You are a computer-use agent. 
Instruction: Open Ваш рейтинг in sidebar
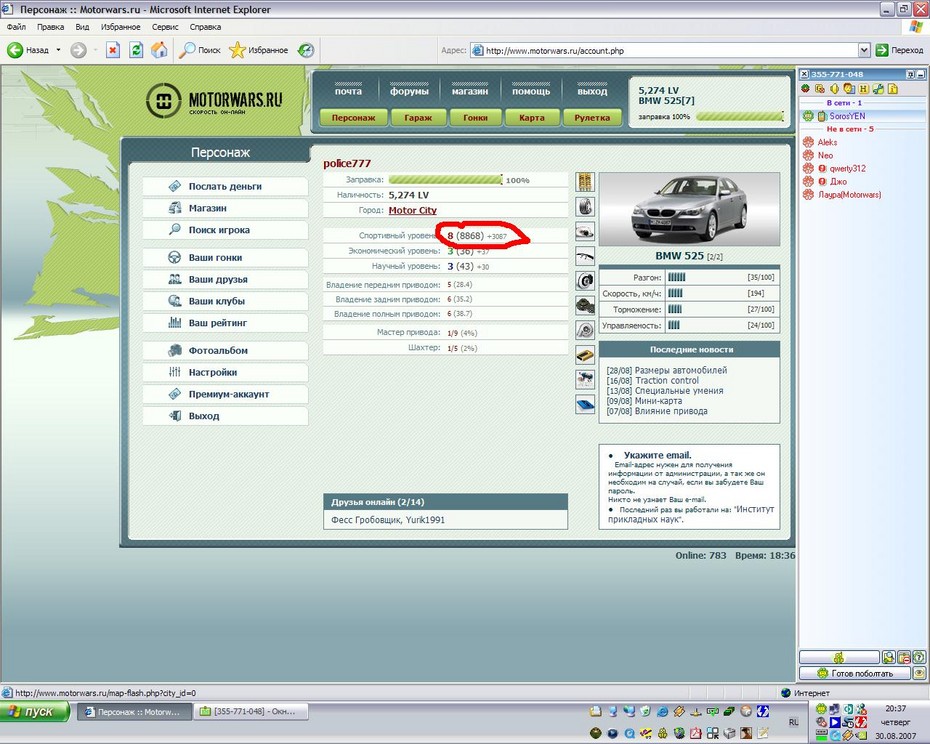pyautogui.click(x=225, y=323)
